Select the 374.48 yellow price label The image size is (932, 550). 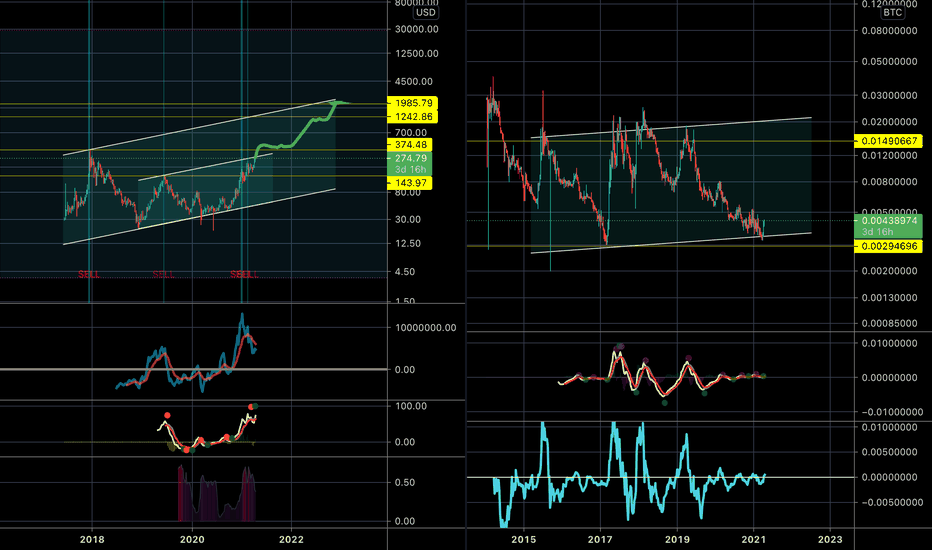[x=410, y=144]
